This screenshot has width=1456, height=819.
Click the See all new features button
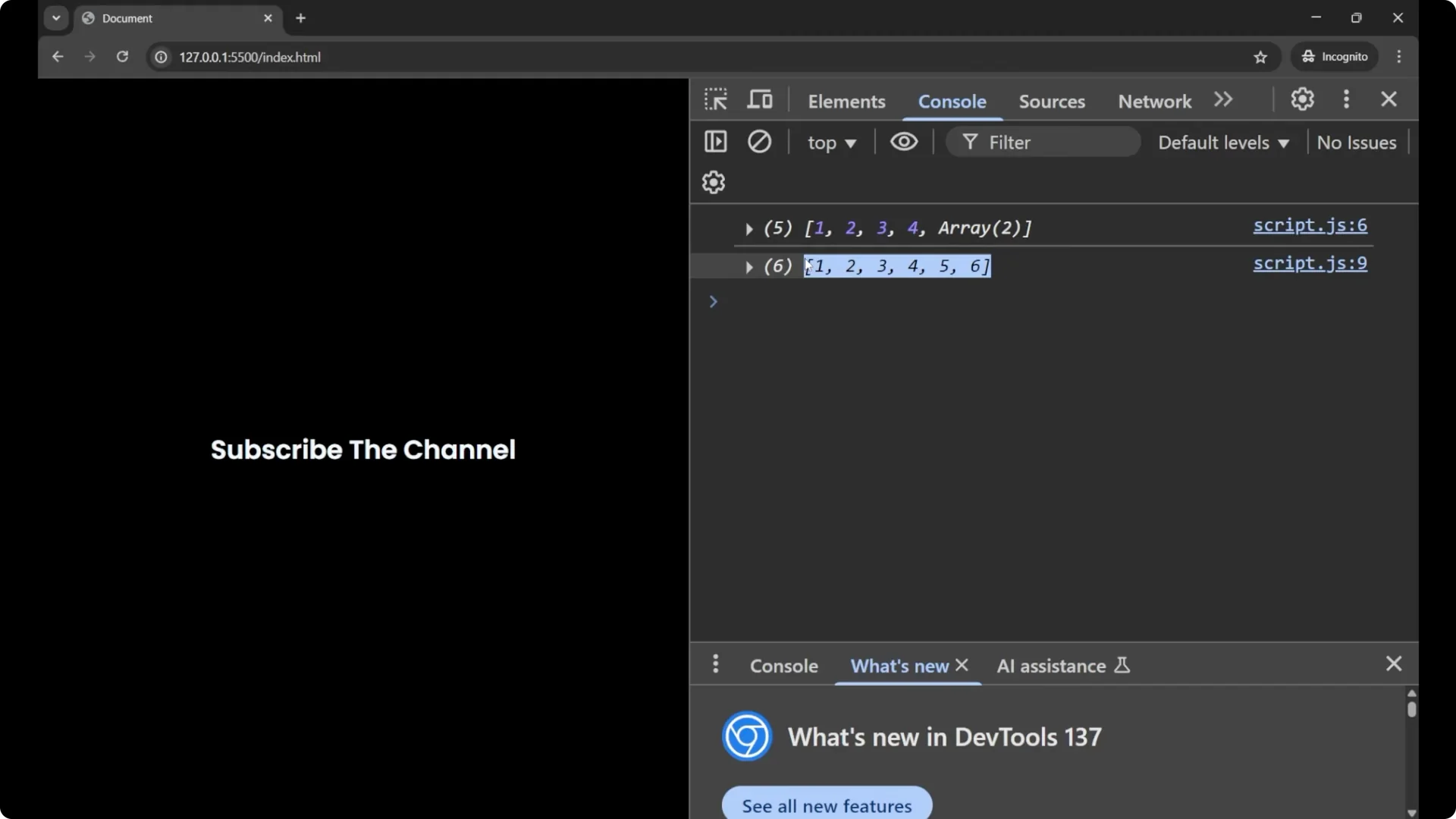[x=826, y=806]
